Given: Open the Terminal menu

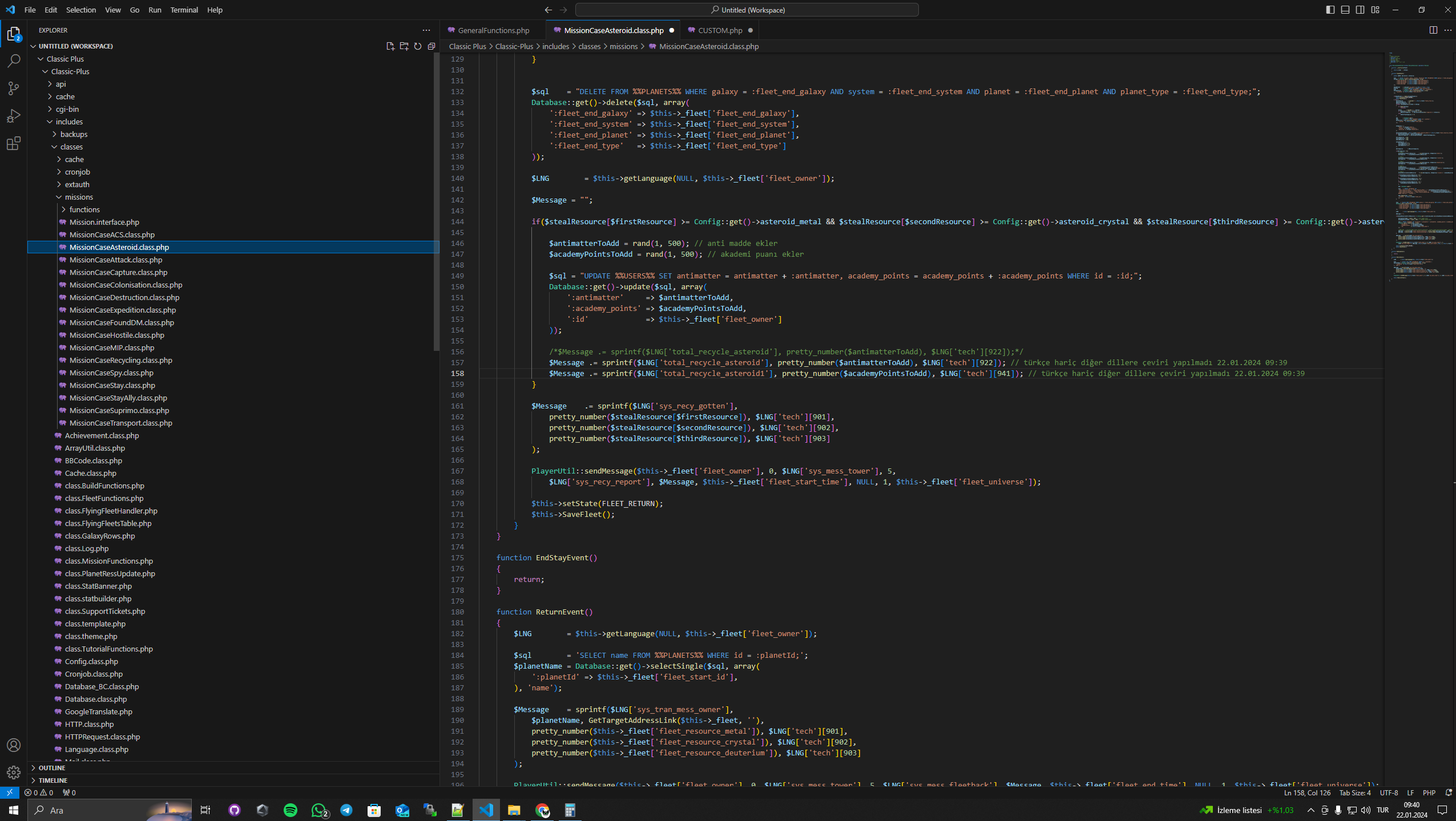Looking at the screenshot, I should pos(184,10).
